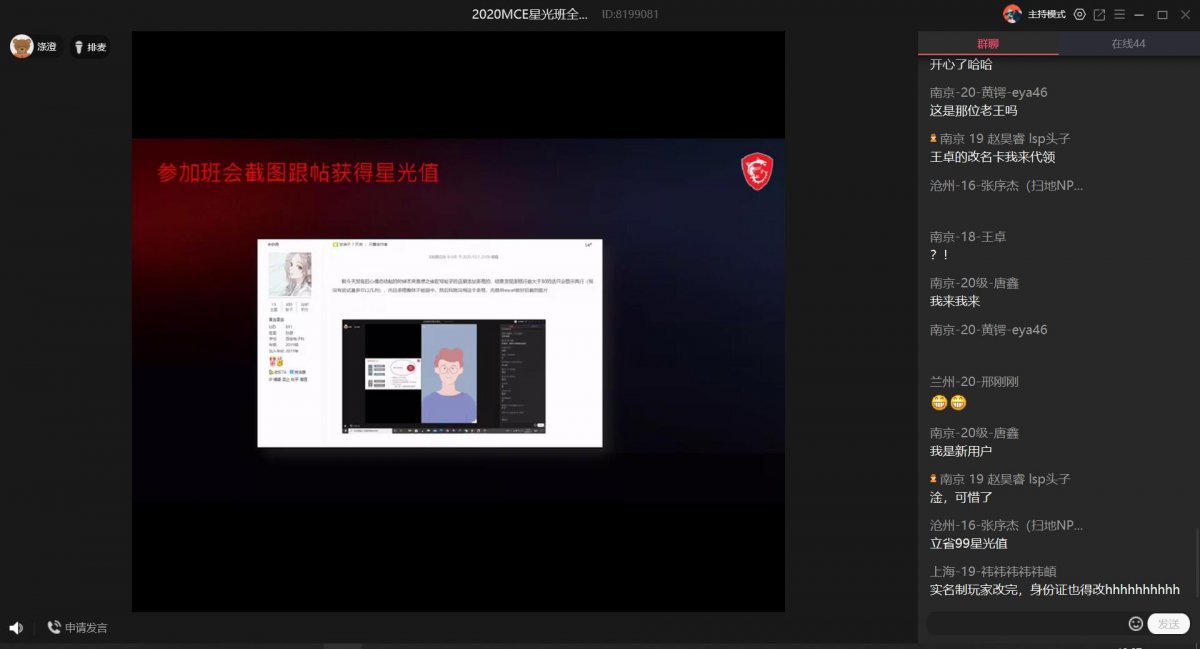Open the three-line menu in title bar
Screen dimensions: 1200x649
1119,14
